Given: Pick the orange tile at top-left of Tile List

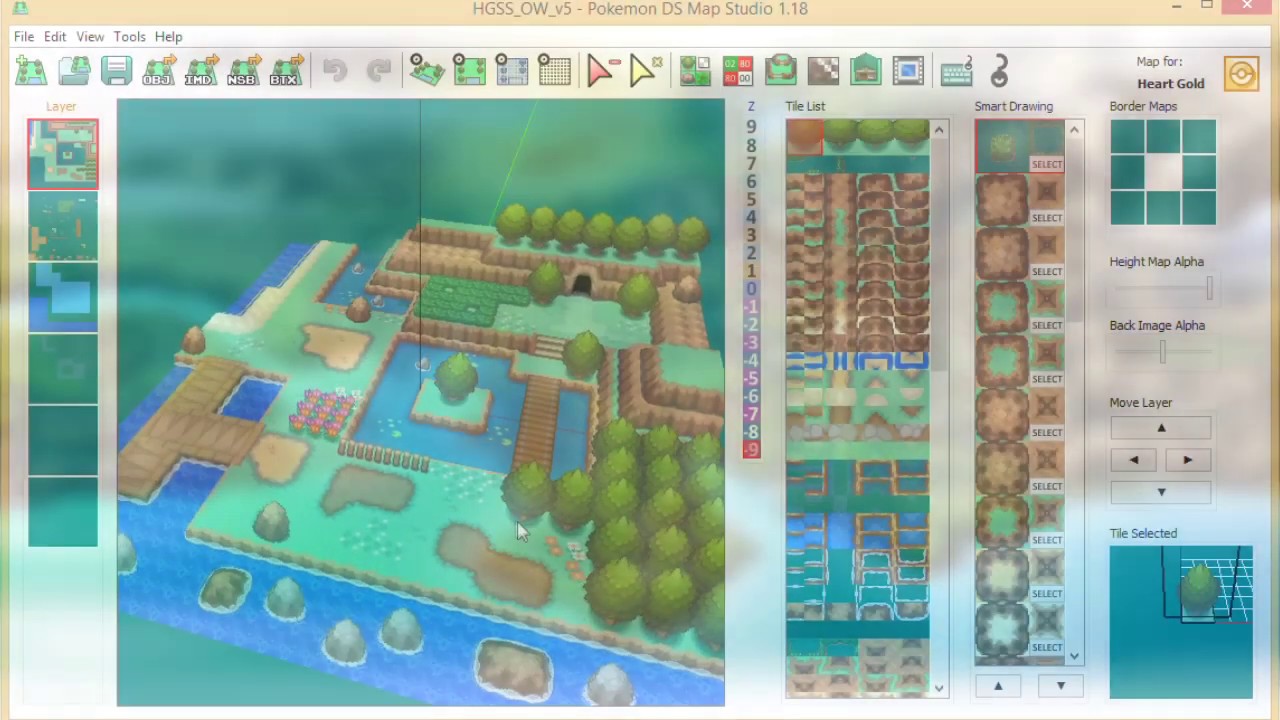Looking at the screenshot, I should (x=804, y=137).
